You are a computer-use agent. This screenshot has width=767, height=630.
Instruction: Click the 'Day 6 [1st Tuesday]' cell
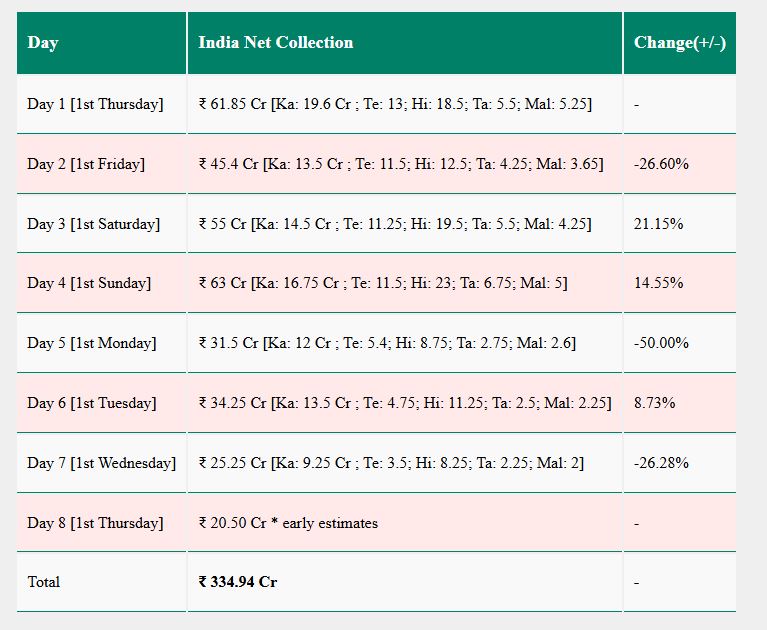point(91,403)
